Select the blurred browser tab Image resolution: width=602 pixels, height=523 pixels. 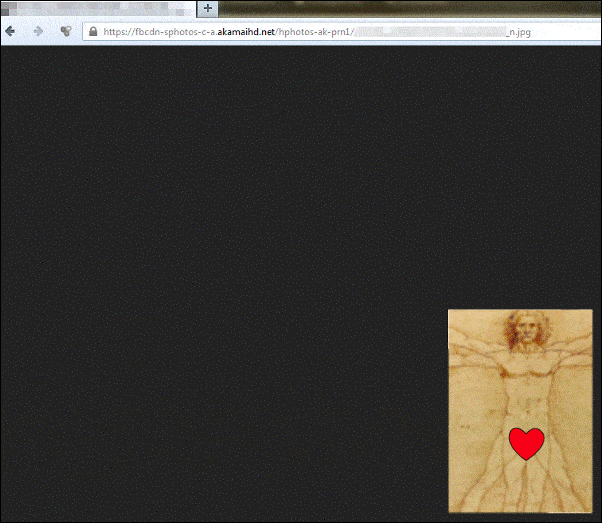click(x=98, y=9)
